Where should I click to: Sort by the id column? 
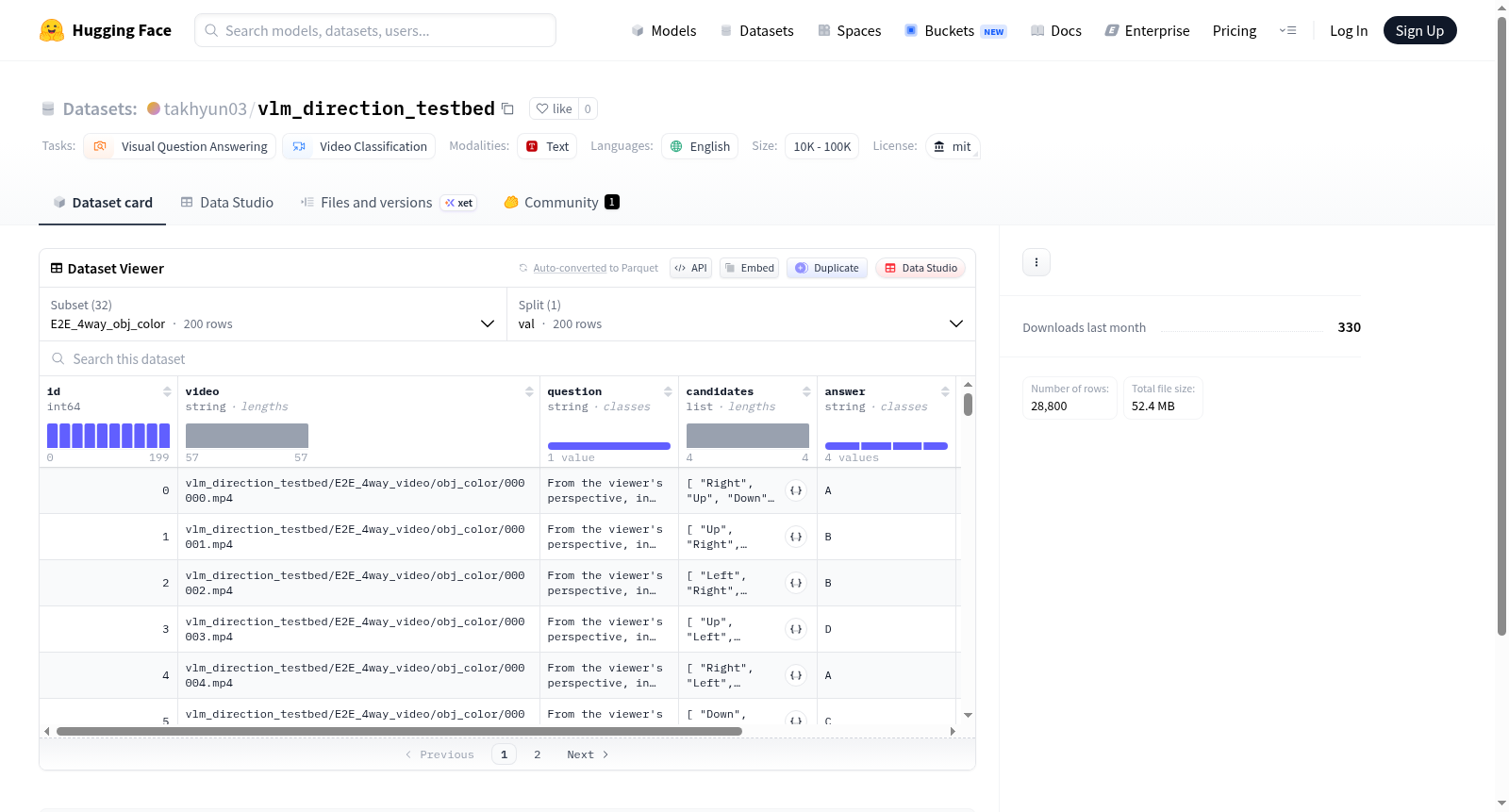(167, 391)
